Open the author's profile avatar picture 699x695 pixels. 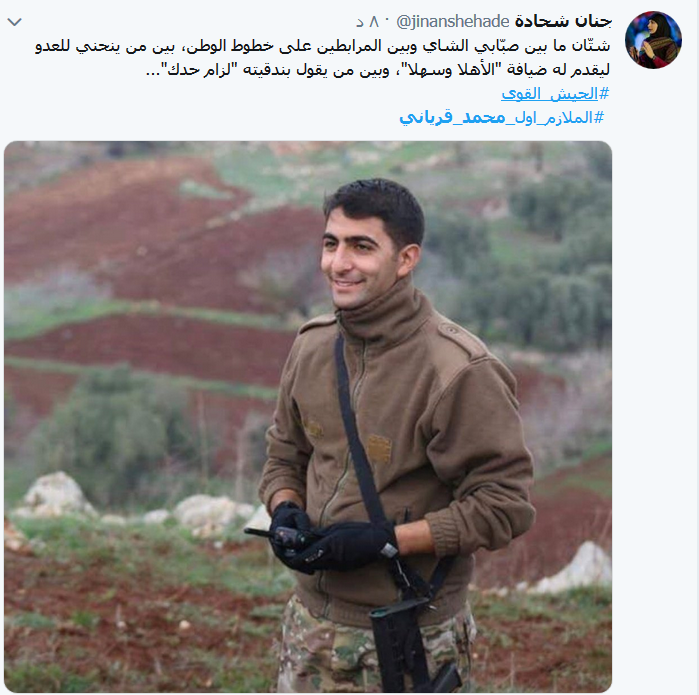653,40
